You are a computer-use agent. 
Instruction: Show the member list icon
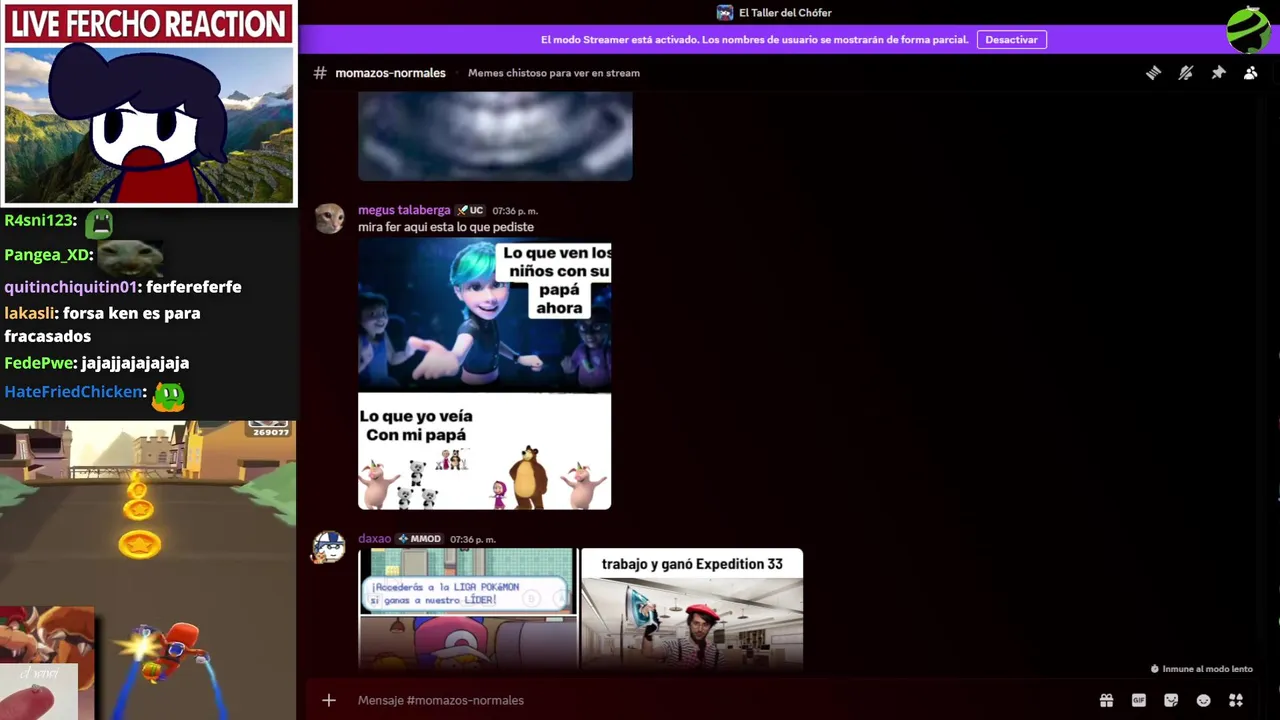click(x=1250, y=73)
